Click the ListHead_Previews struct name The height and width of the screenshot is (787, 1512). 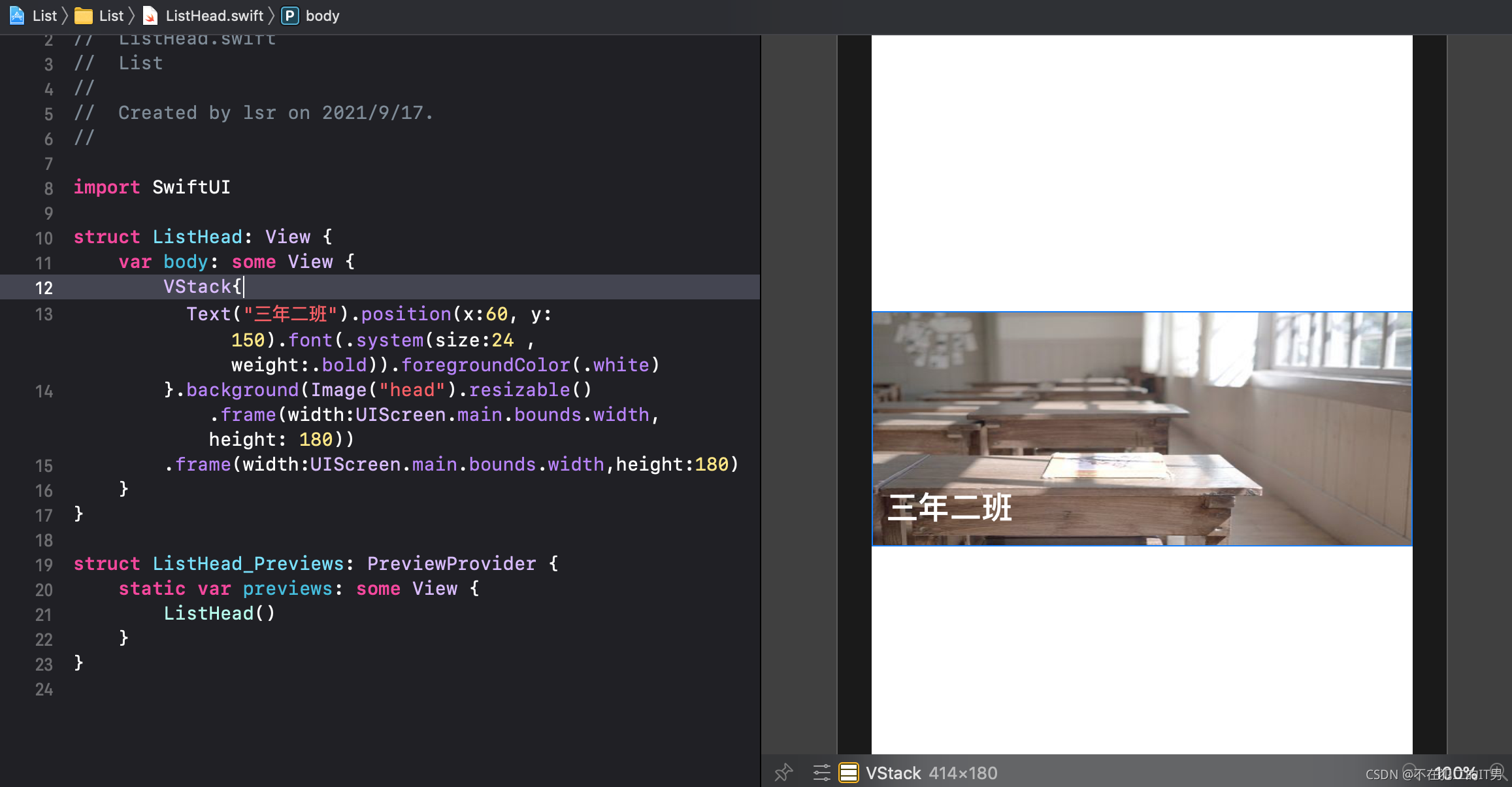click(x=248, y=563)
